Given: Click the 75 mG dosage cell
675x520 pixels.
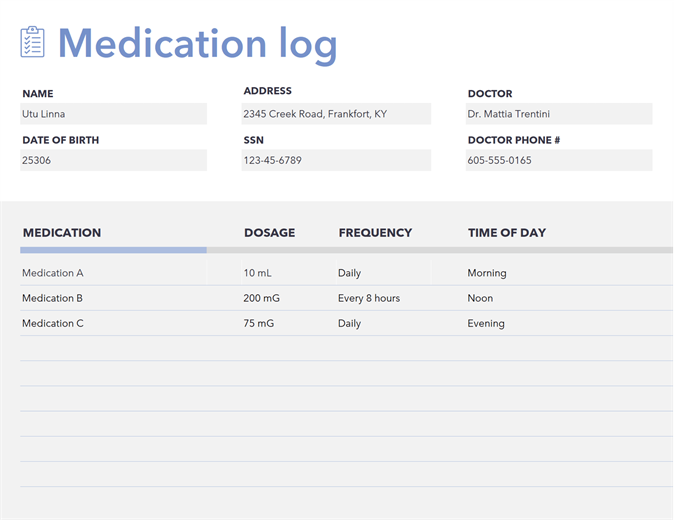Looking at the screenshot, I should click(x=260, y=323).
